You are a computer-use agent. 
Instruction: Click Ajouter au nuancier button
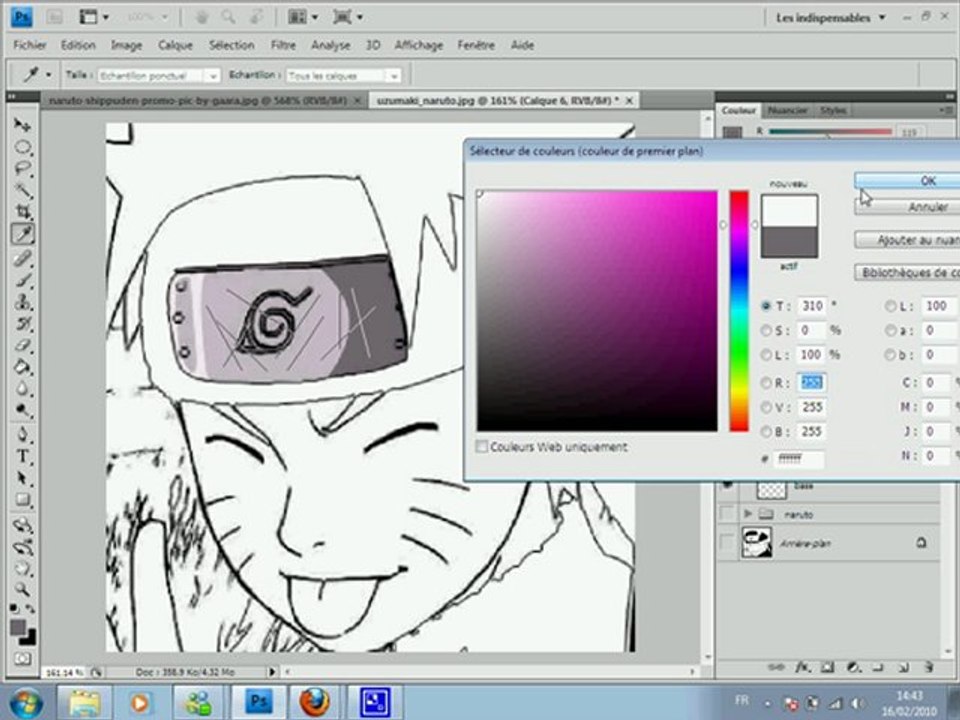click(907, 240)
